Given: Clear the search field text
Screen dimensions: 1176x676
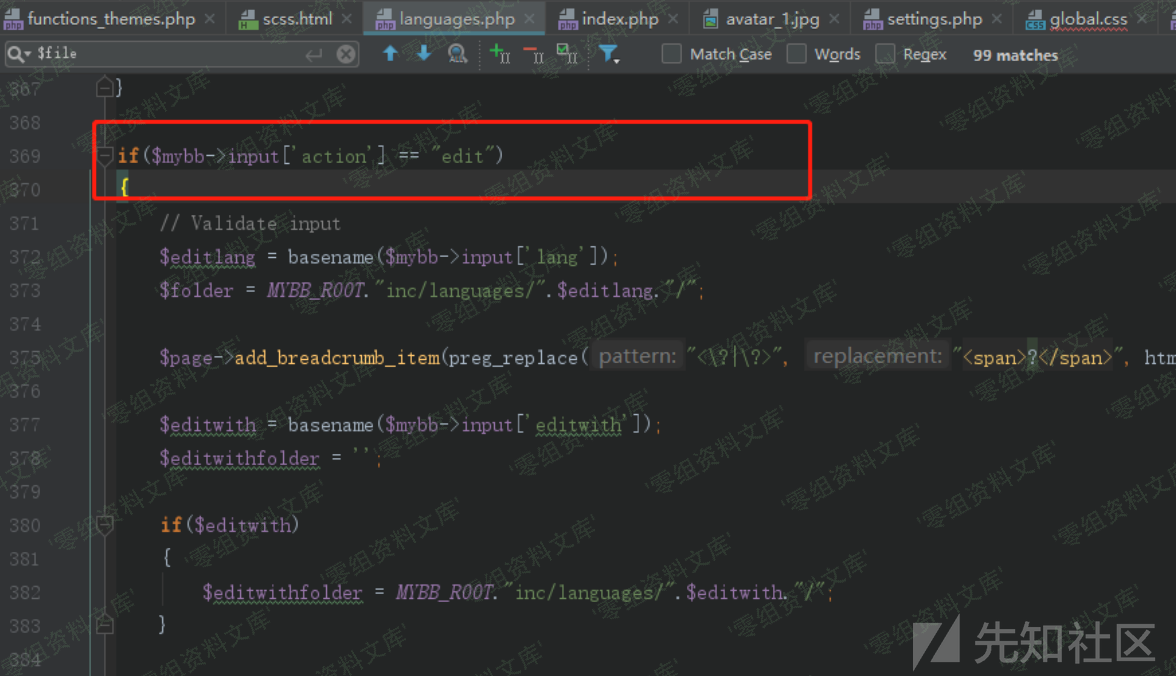Looking at the screenshot, I should click(x=346, y=54).
